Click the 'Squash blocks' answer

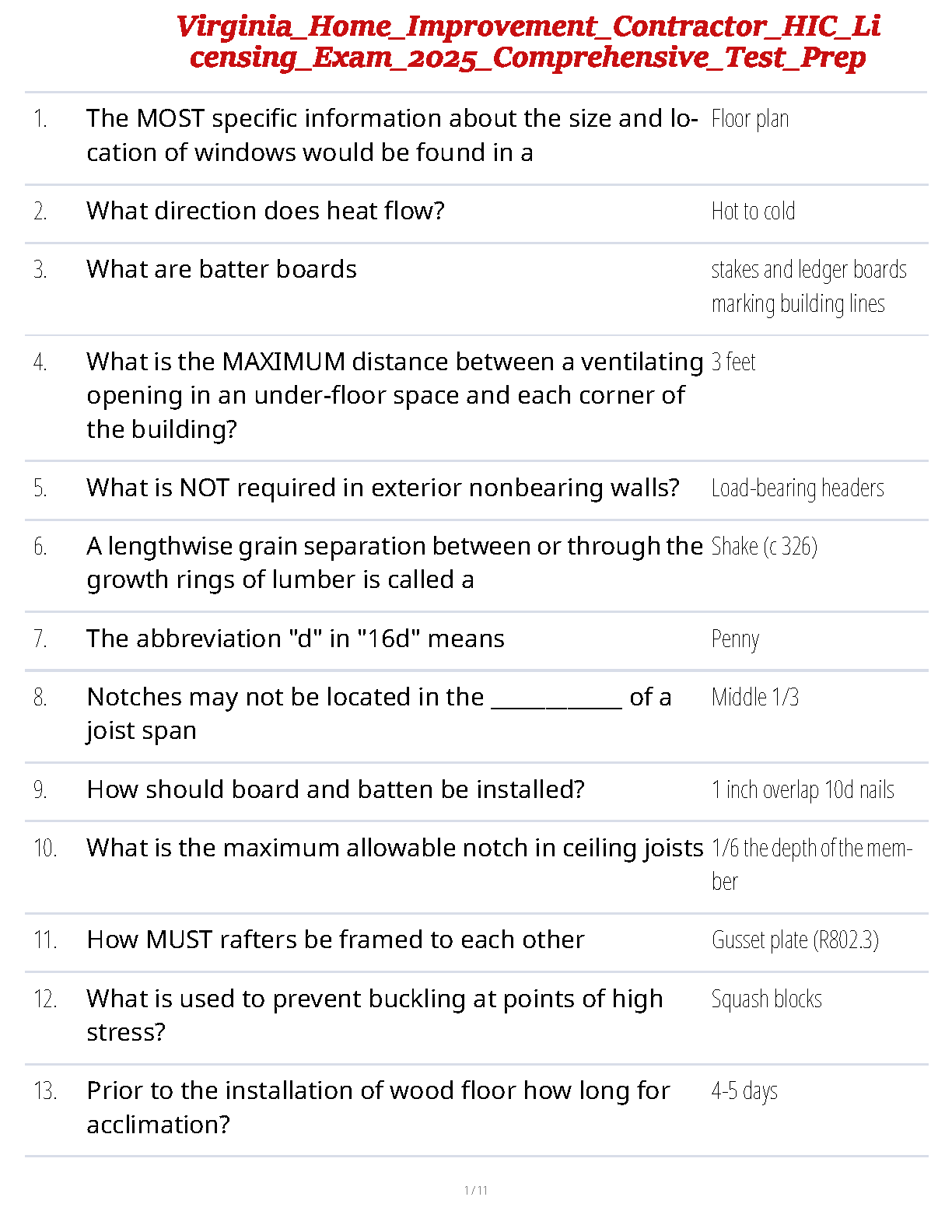(x=767, y=999)
